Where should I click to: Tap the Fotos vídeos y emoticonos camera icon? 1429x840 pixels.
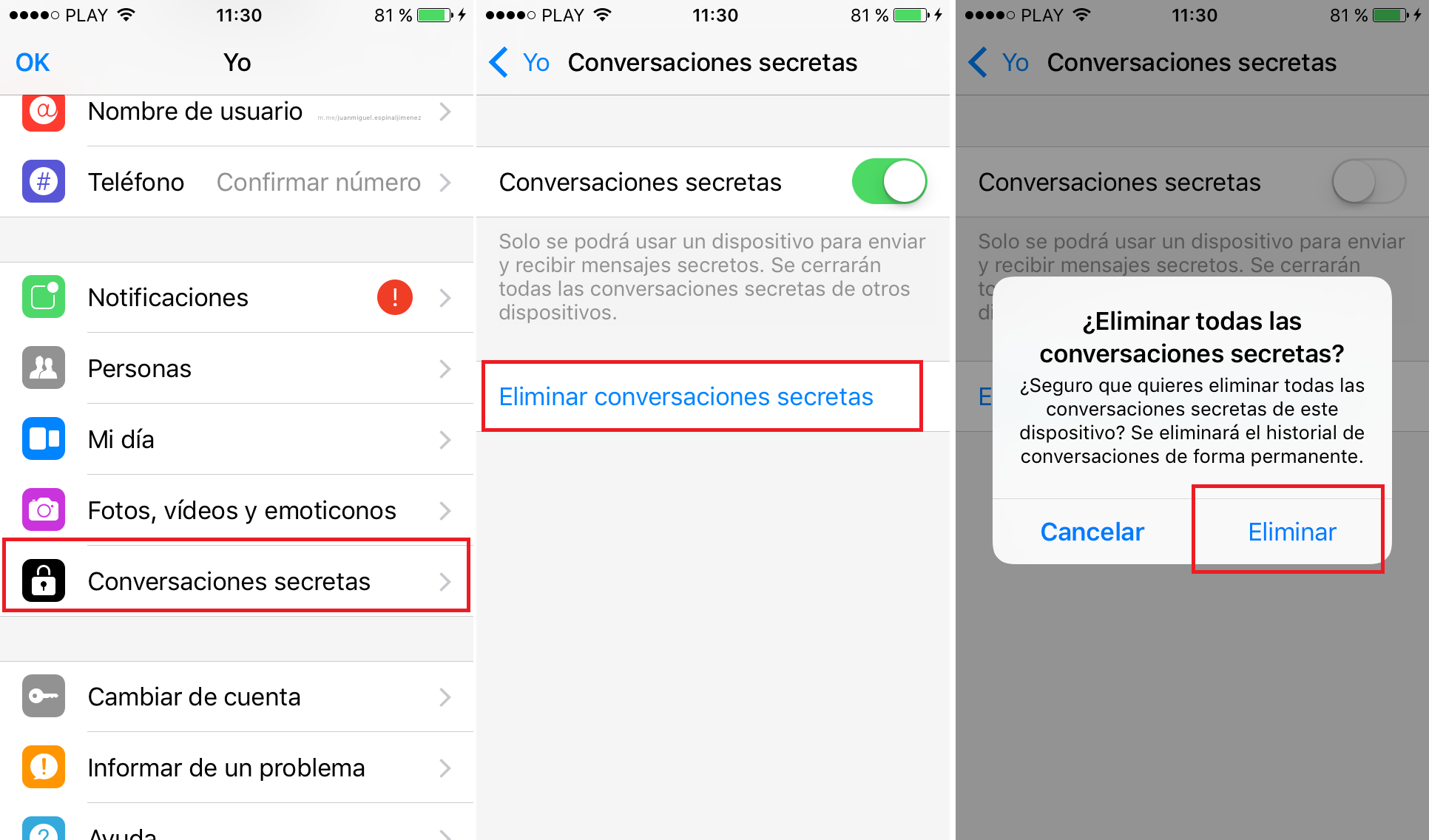[43, 505]
